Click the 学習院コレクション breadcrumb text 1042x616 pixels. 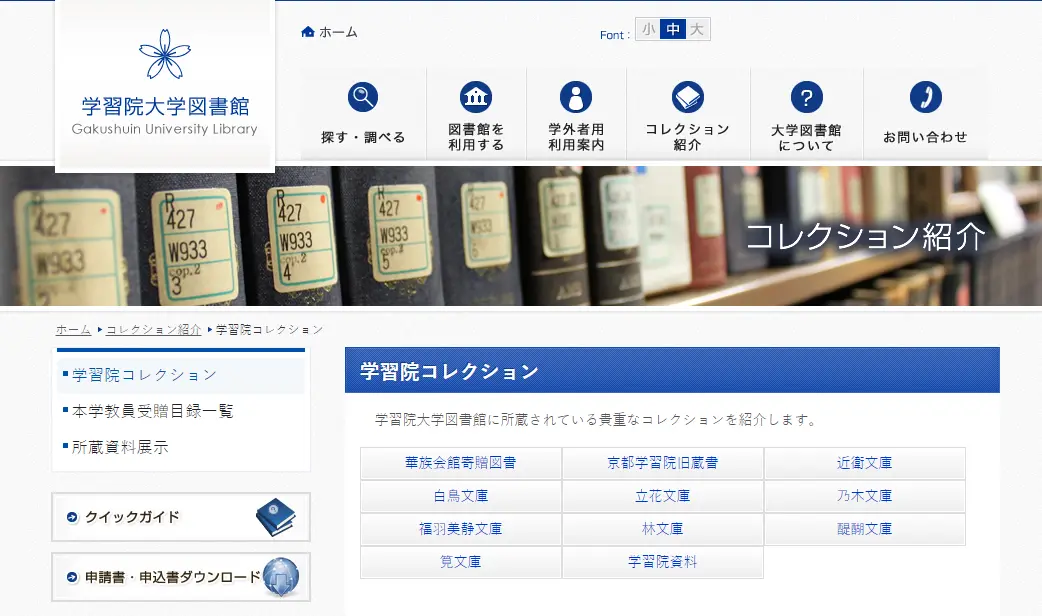click(x=270, y=330)
